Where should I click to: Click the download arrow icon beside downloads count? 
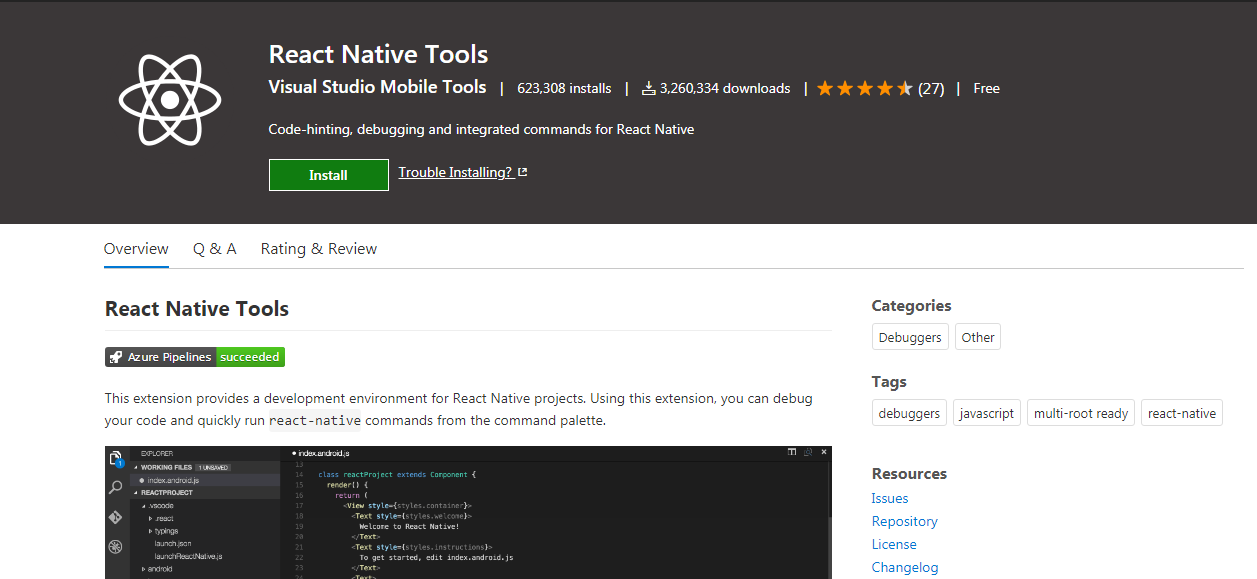pyautogui.click(x=648, y=88)
